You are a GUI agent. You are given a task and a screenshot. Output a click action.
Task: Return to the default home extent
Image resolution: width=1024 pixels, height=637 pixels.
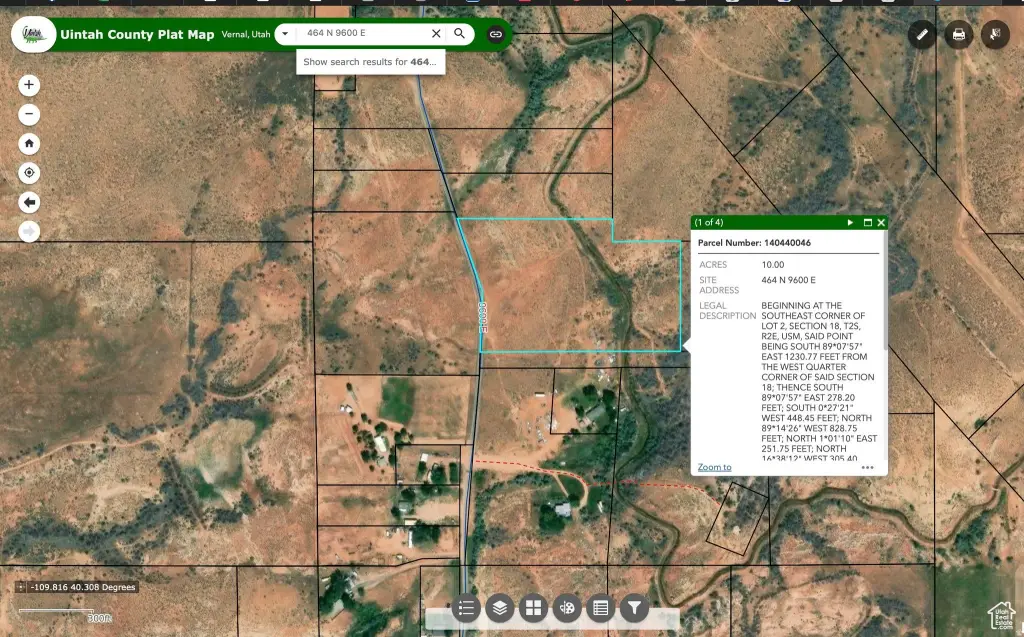coord(30,143)
